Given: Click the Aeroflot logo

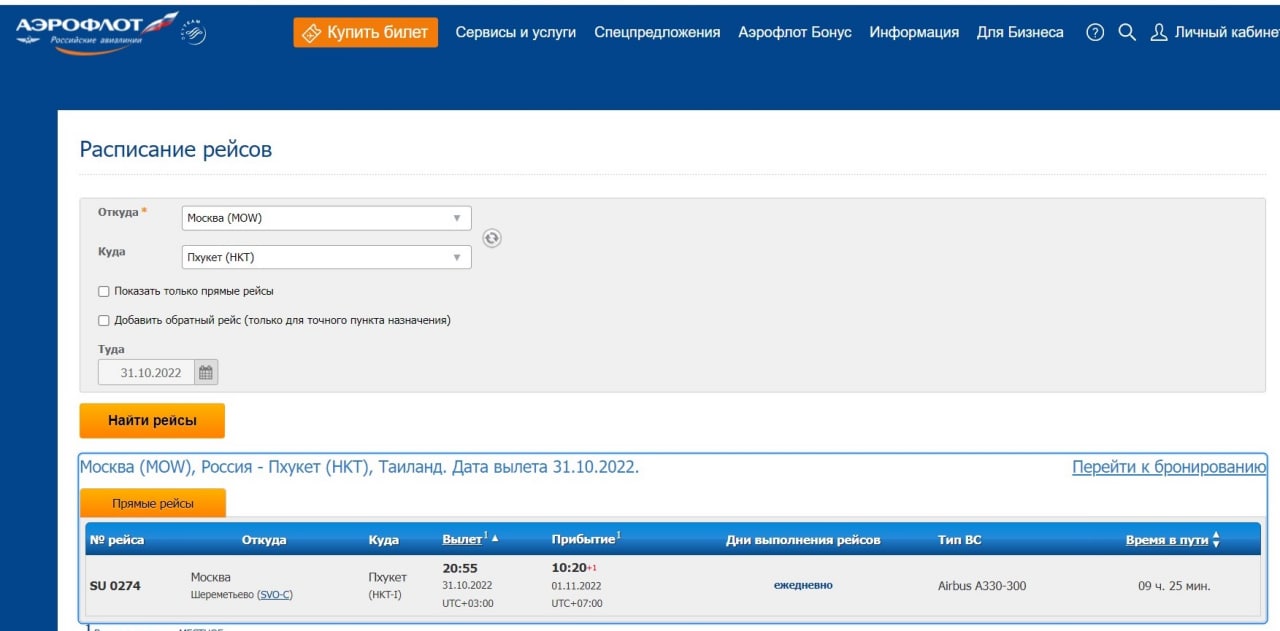Looking at the screenshot, I should (95, 32).
